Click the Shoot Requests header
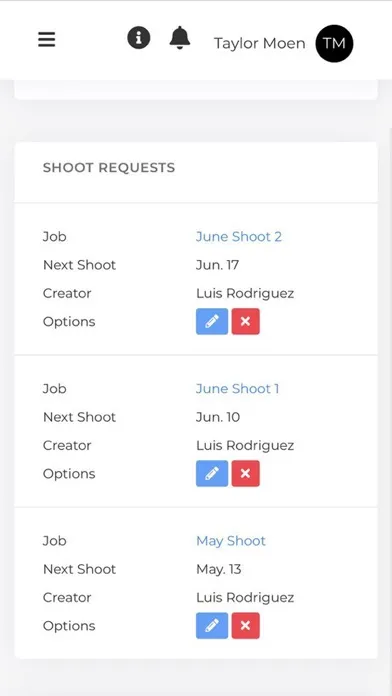 point(109,168)
